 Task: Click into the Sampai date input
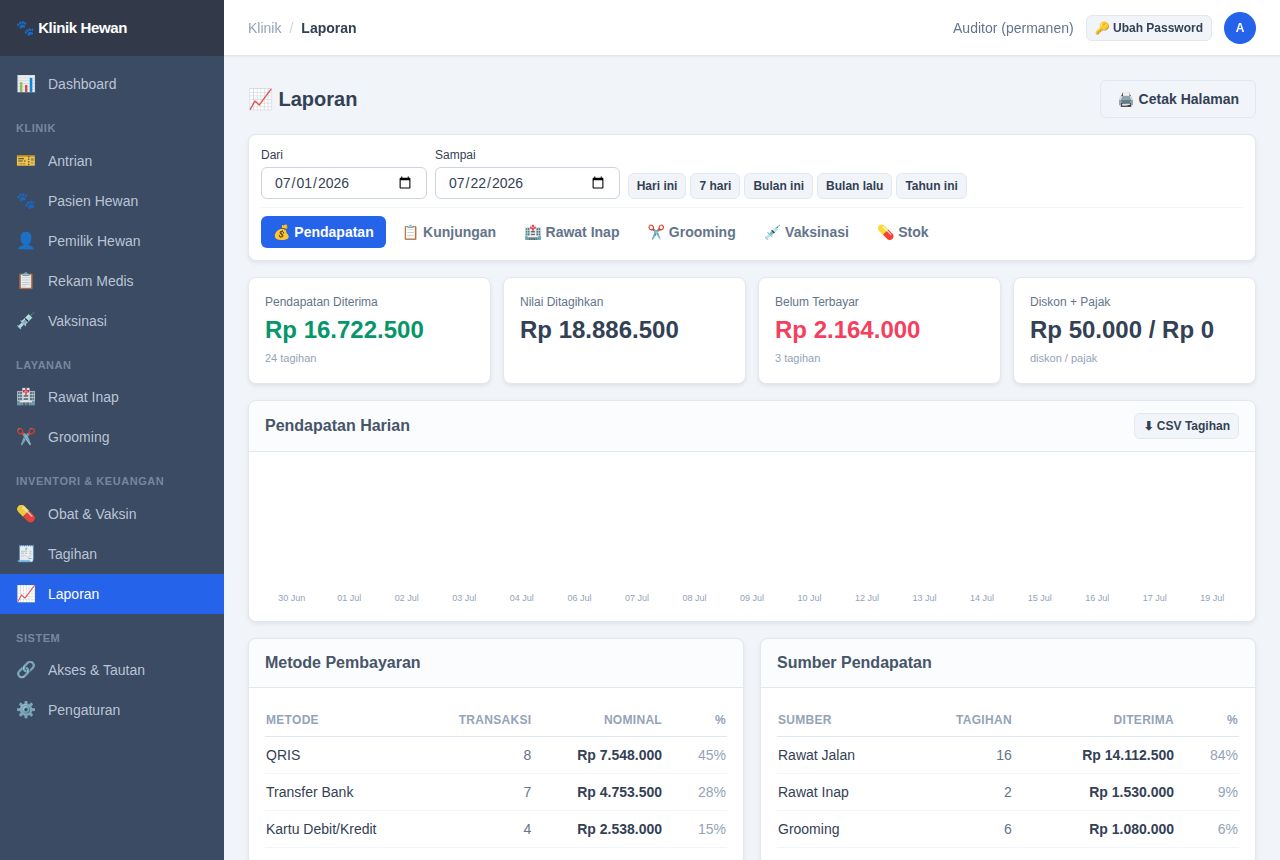coord(527,183)
